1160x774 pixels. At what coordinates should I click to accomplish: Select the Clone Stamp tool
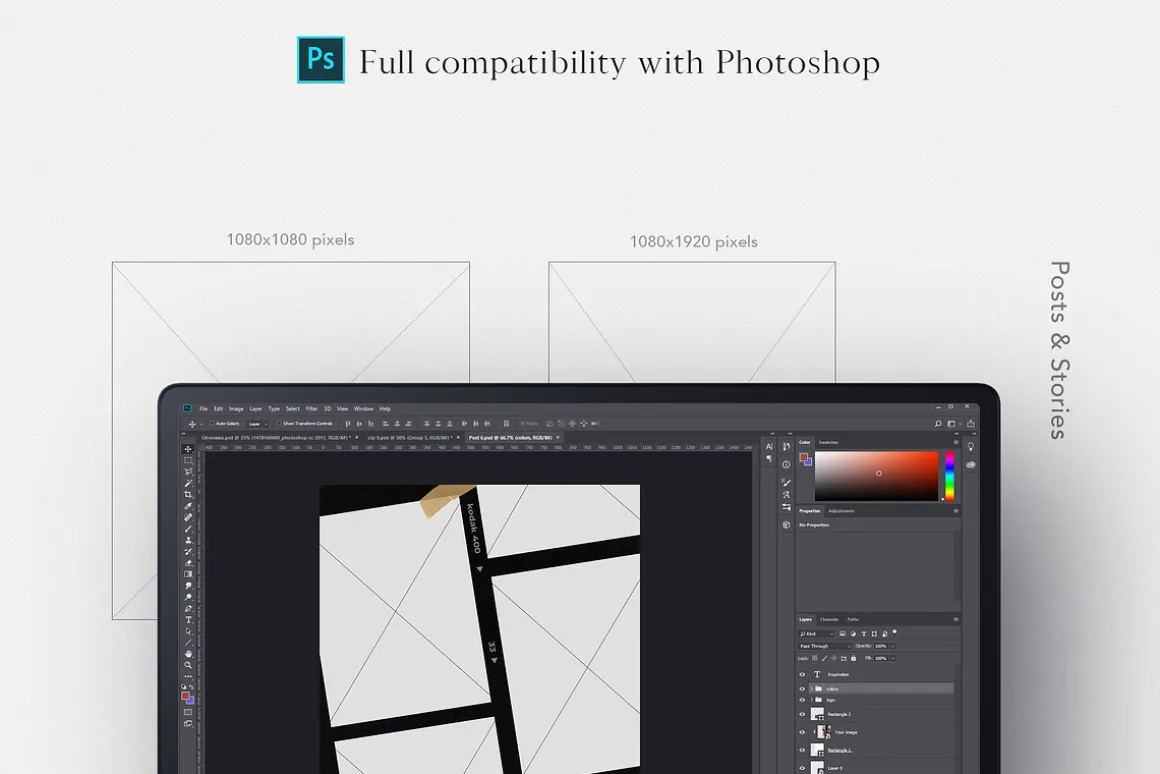coord(188,540)
